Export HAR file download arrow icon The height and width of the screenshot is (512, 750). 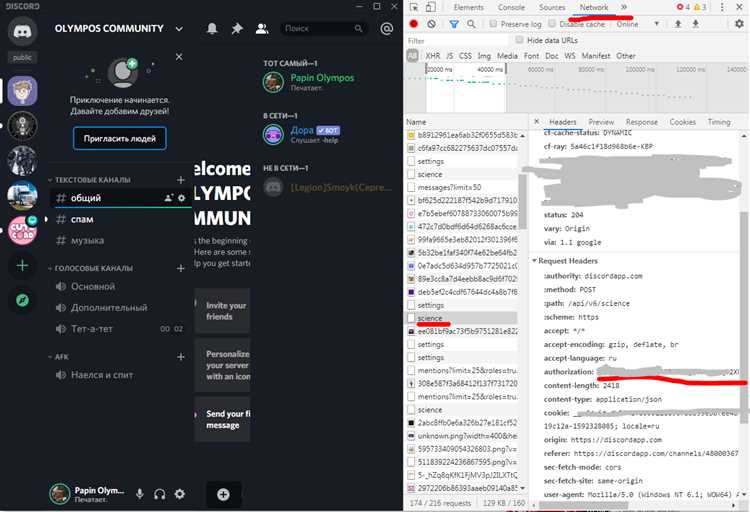tap(696, 24)
